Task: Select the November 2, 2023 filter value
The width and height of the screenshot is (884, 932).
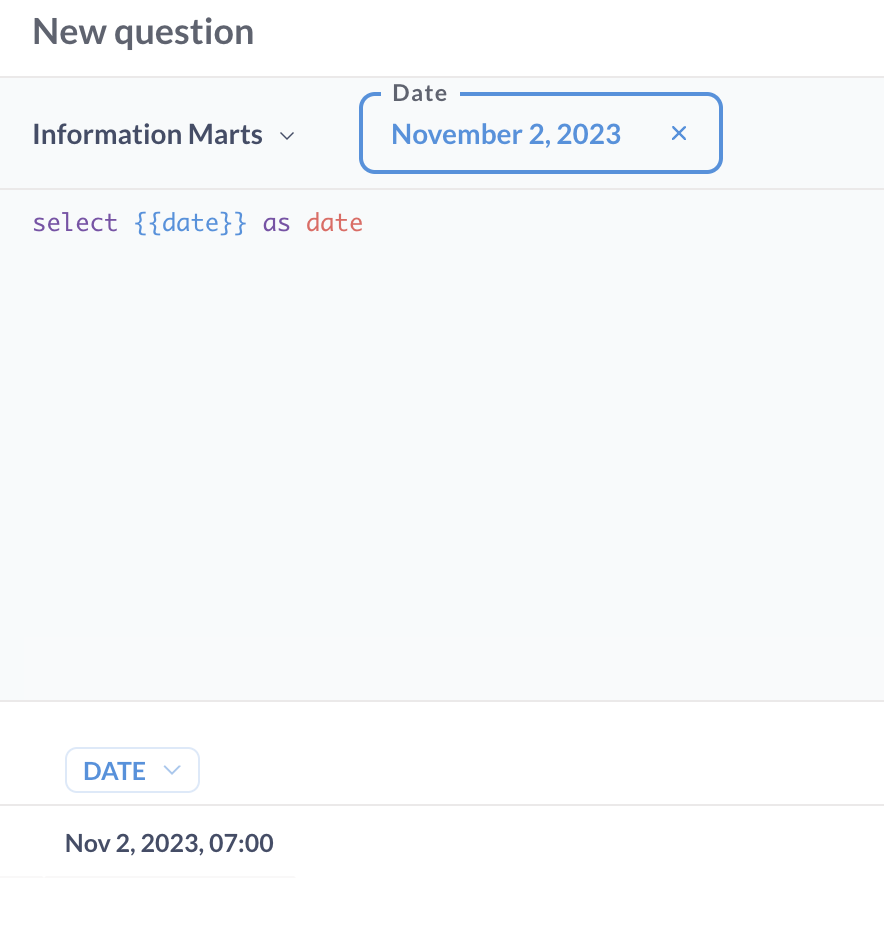Action: (x=506, y=133)
